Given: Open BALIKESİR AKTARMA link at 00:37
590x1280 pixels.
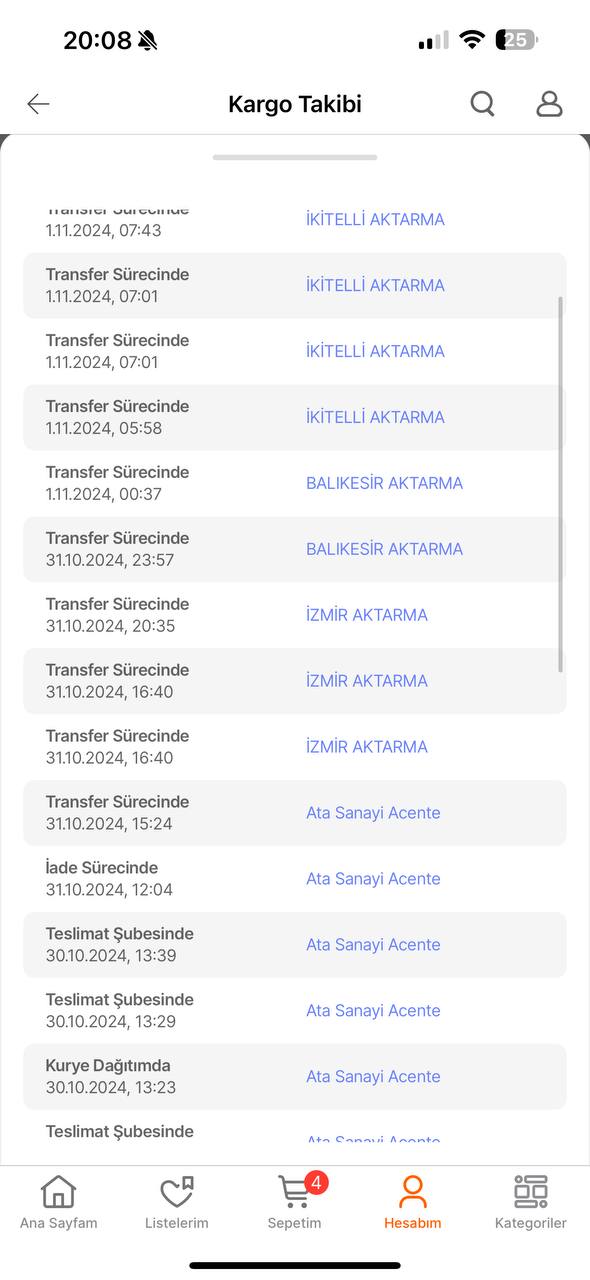Looking at the screenshot, I should [384, 483].
